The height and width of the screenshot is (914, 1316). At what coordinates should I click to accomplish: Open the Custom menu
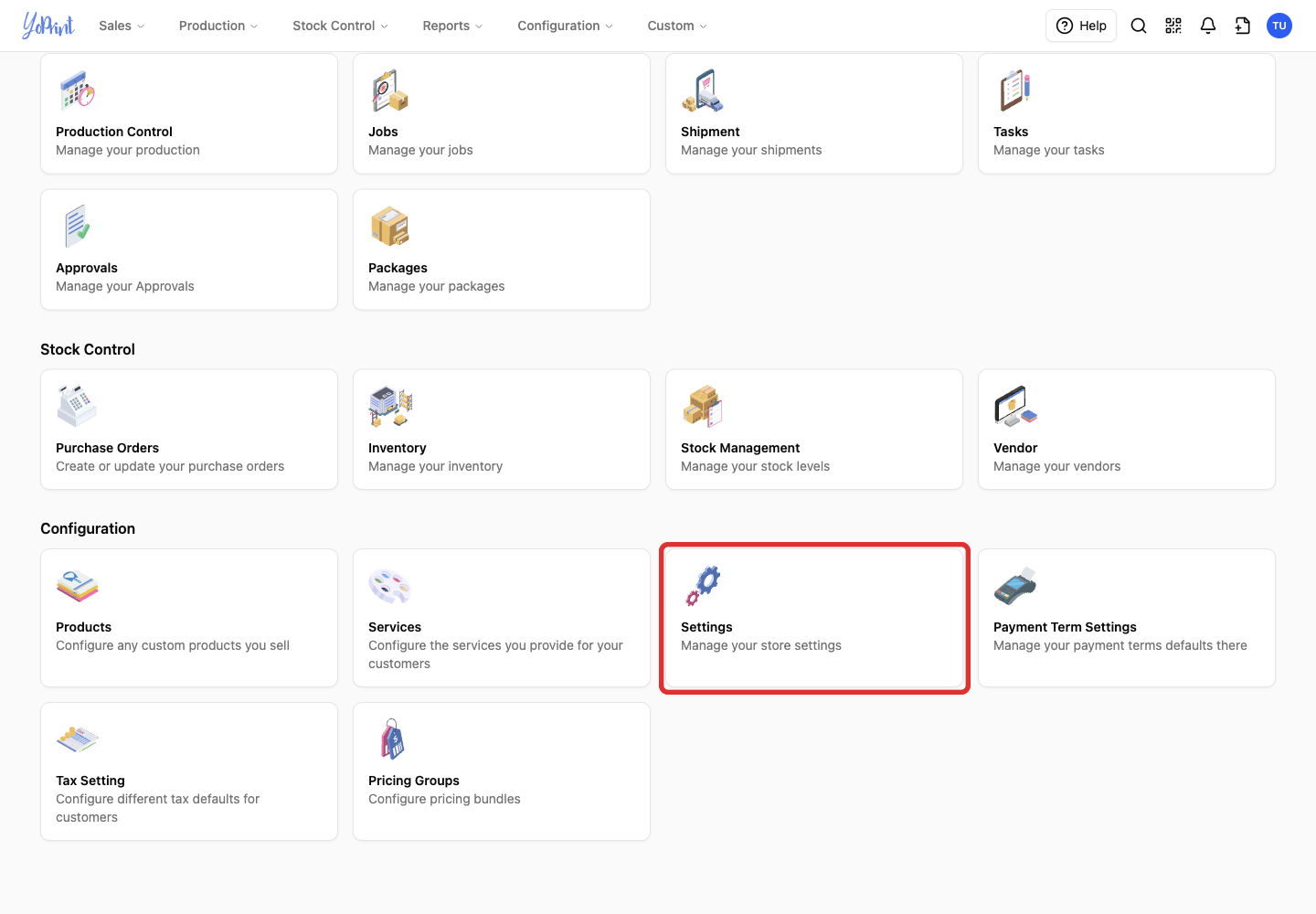click(x=677, y=26)
